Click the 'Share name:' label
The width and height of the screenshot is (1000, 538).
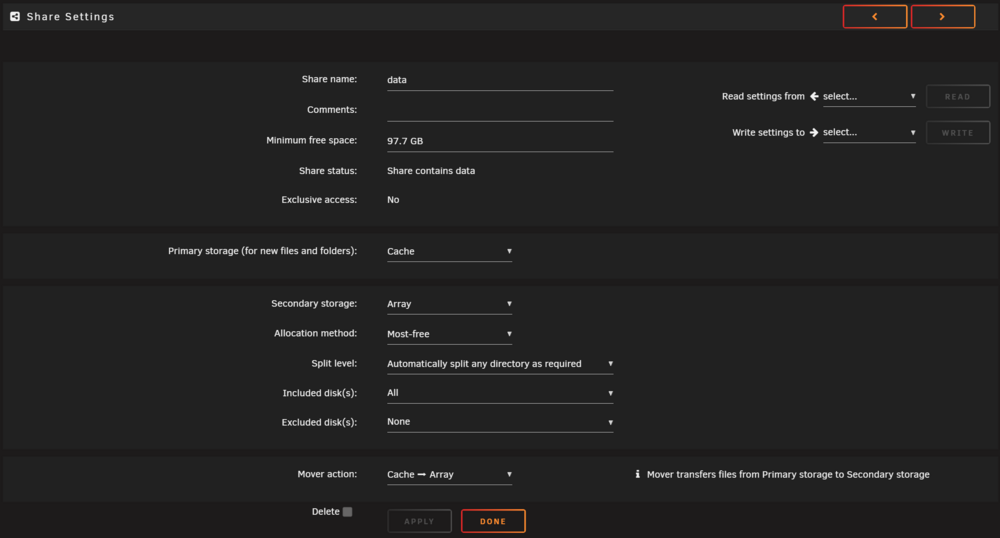pyautogui.click(x=329, y=79)
